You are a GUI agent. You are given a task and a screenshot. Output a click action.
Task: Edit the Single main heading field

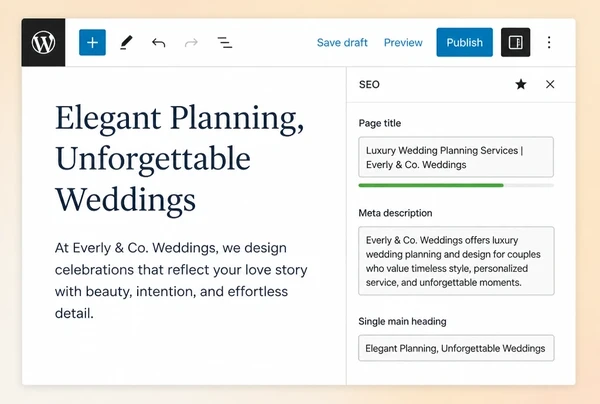click(x=456, y=348)
